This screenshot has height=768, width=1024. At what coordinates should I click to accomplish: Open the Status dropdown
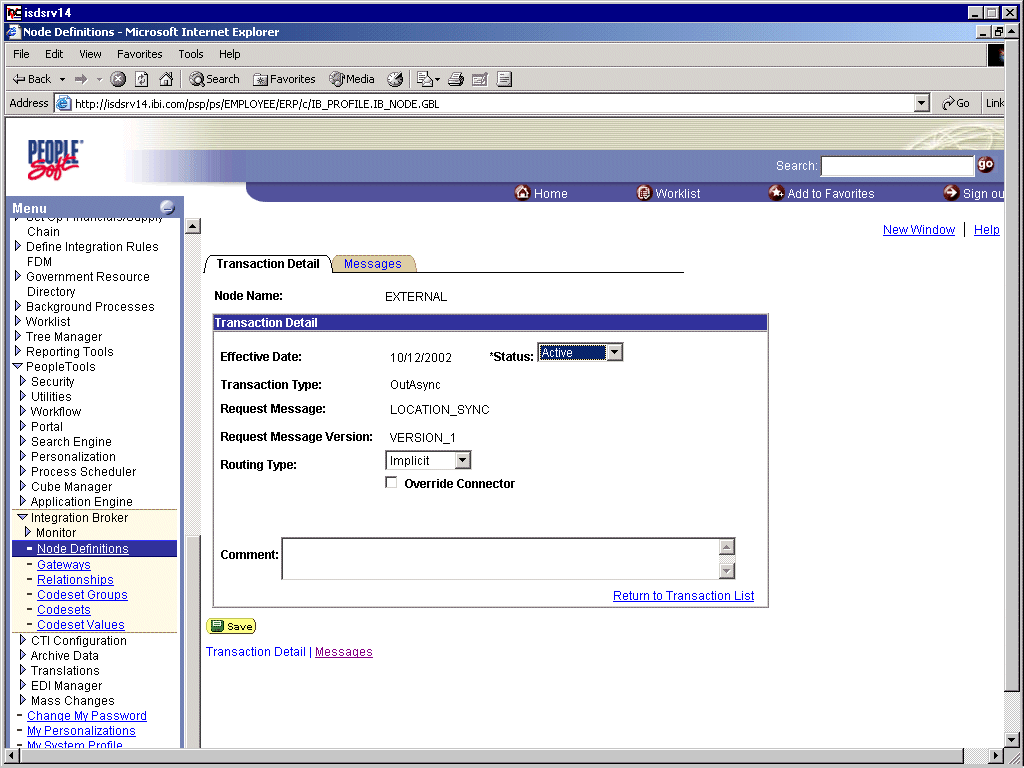[616, 352]
